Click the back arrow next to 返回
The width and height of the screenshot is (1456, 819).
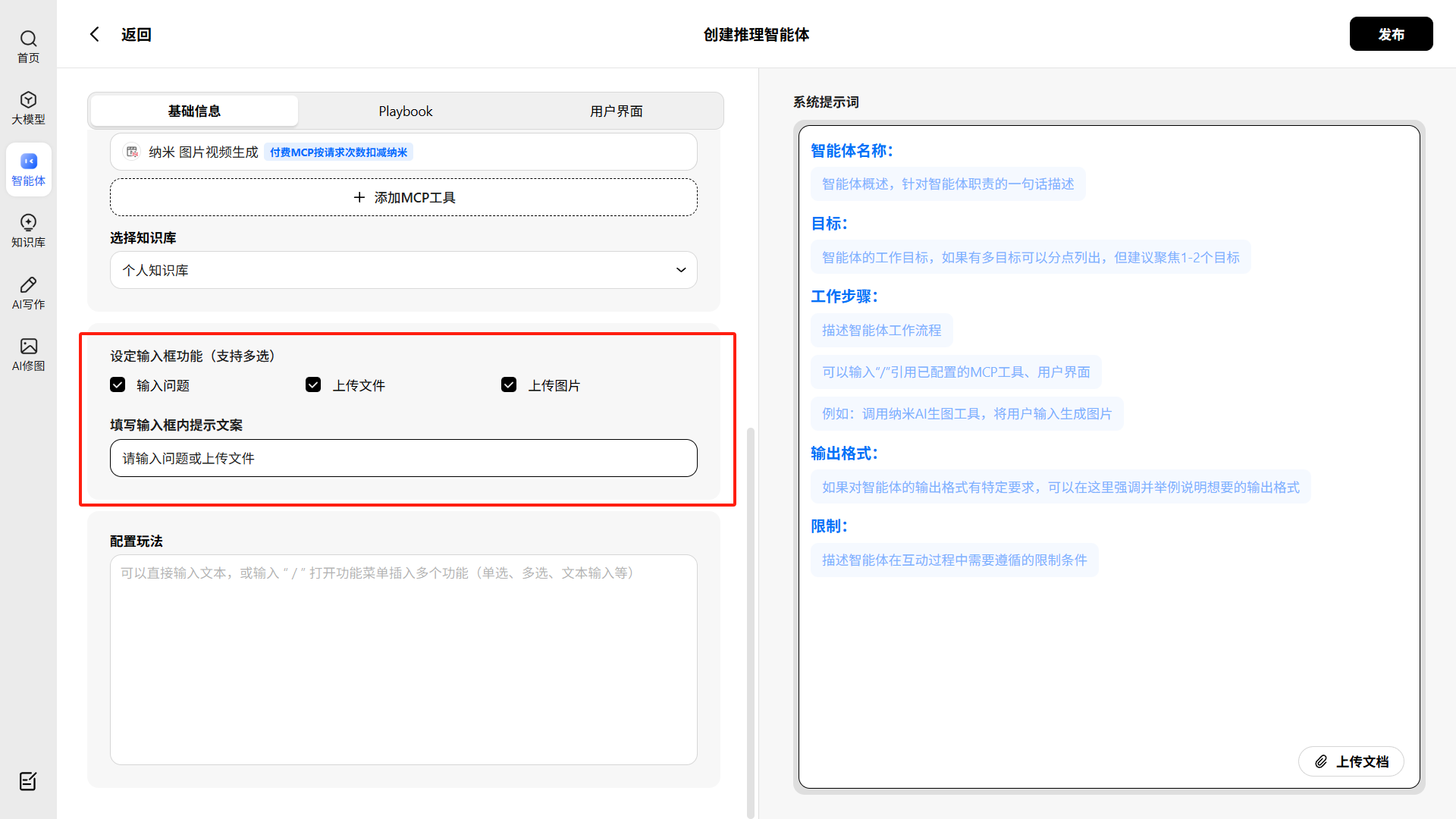coord(95,34)
